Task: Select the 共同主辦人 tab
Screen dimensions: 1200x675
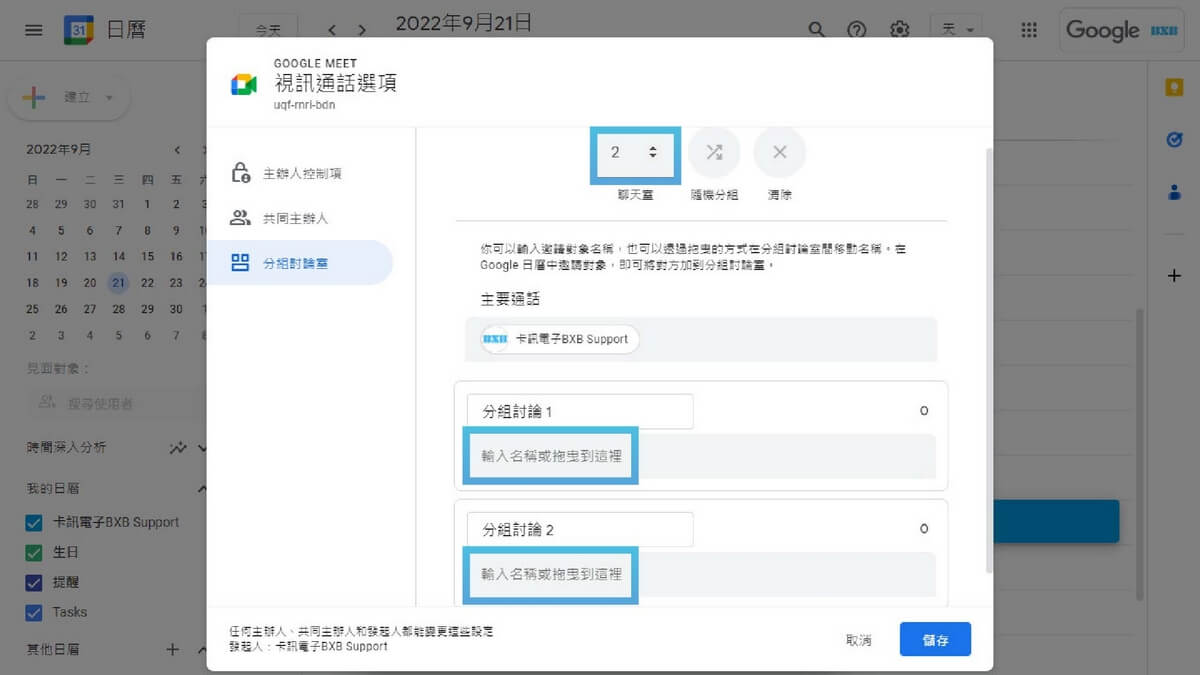Action: point(294,218)
